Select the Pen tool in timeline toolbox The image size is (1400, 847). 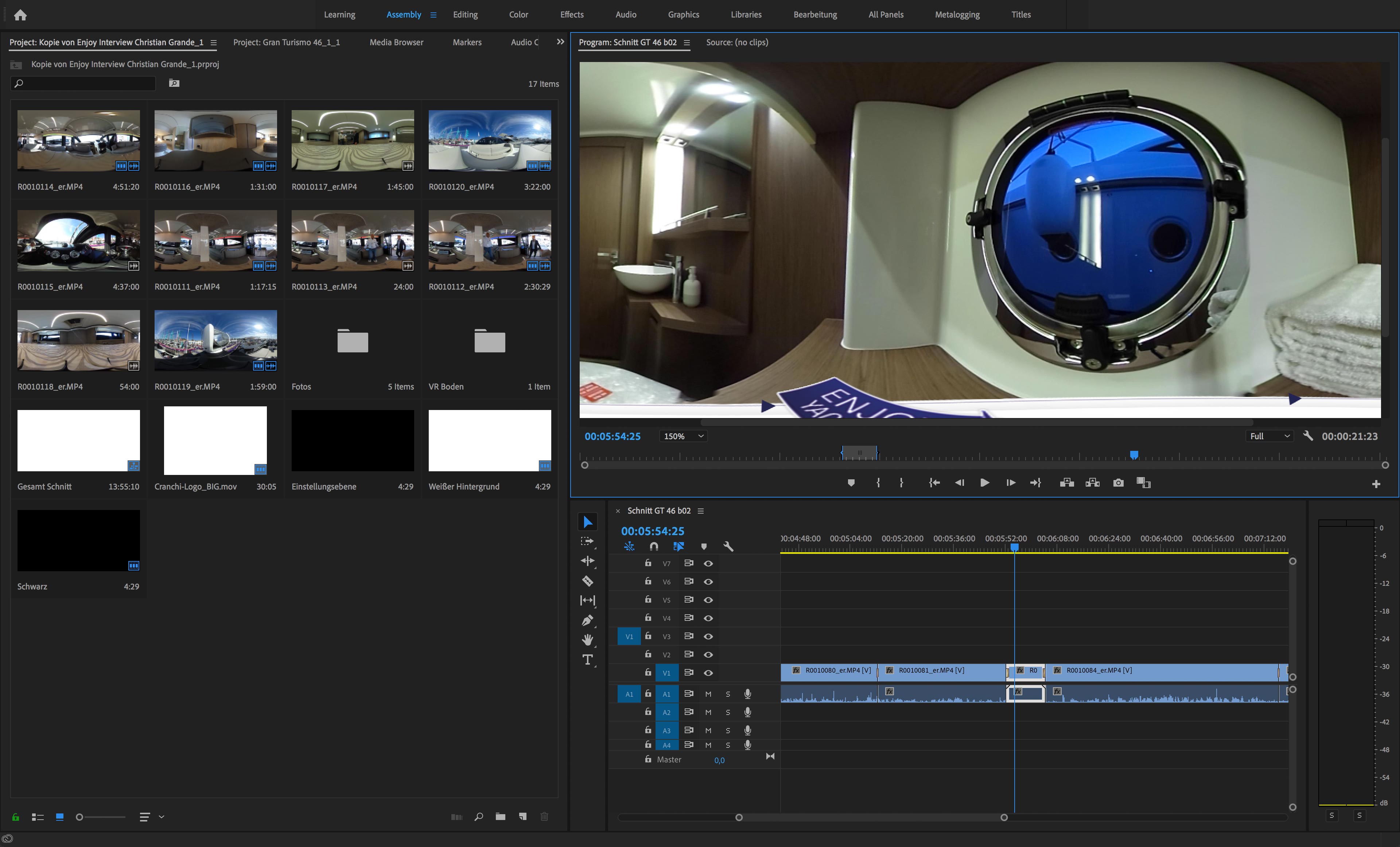coord(587,620)
